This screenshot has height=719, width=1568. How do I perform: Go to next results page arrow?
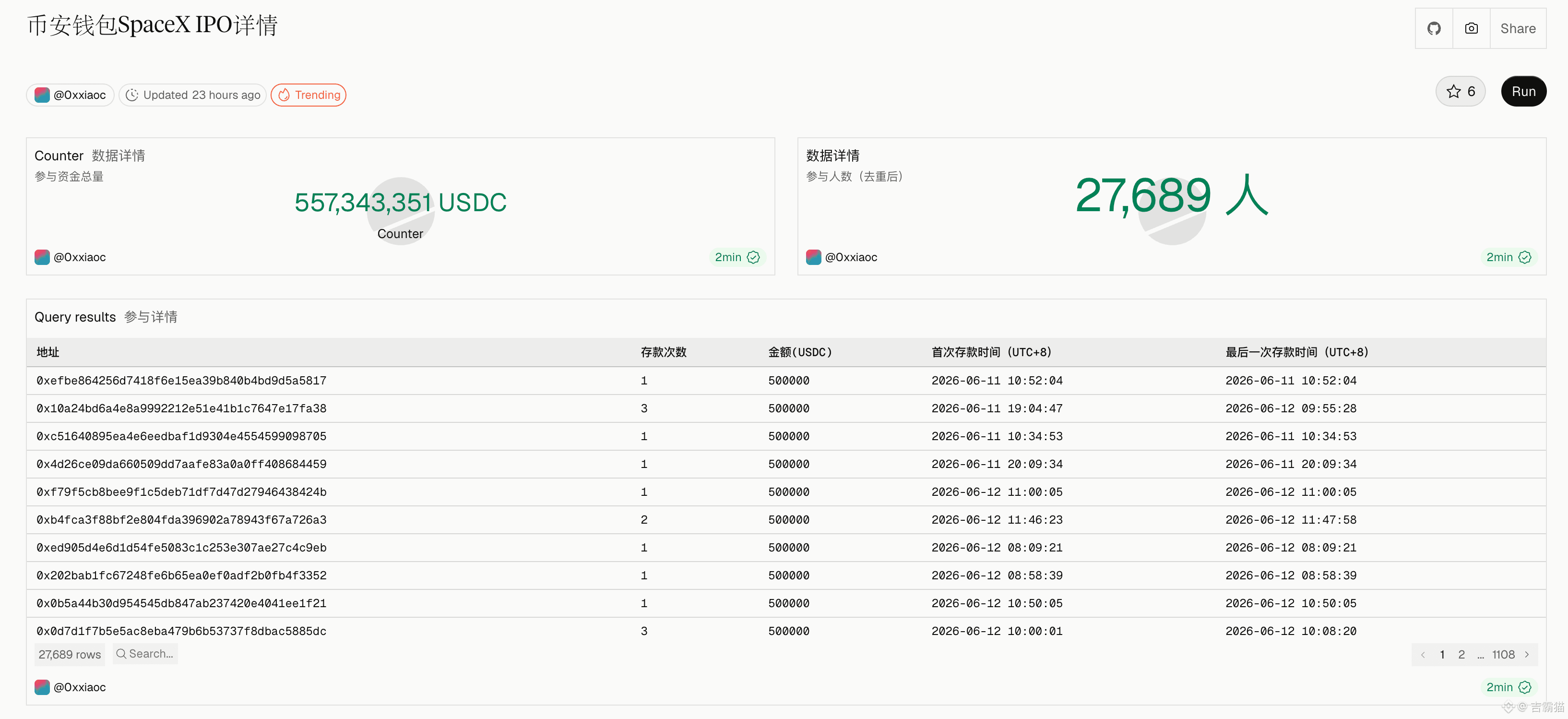coord(1527,655)
